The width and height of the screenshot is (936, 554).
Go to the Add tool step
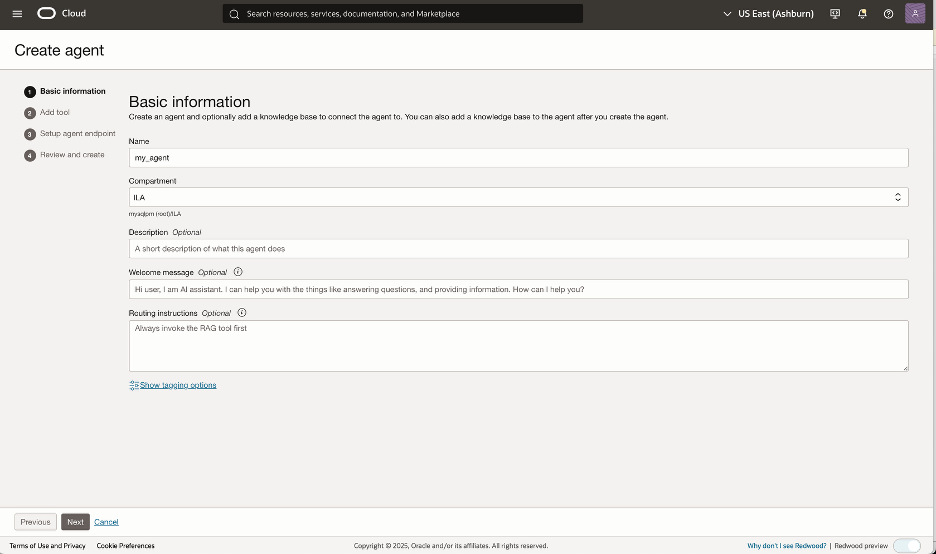click(55, 112)
